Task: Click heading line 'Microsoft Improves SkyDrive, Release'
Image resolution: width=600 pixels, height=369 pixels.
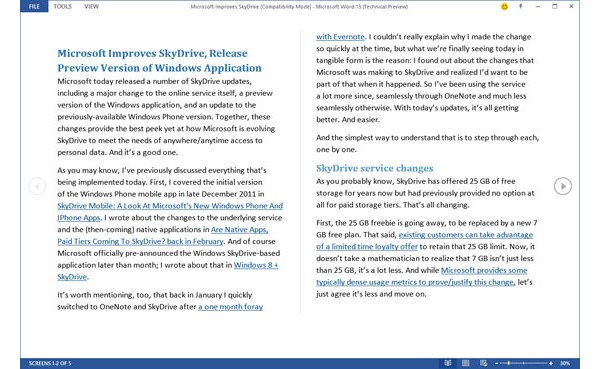Action: click(152, 53)
